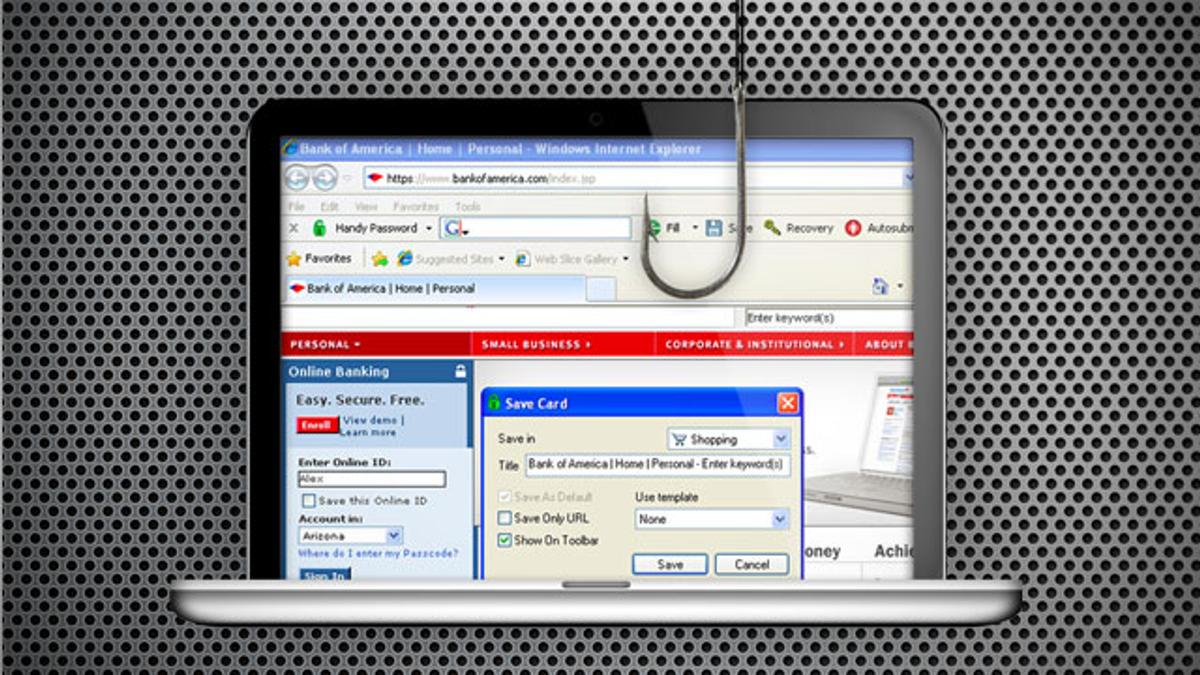This screenshot has height=675, width=1200.
Task: Click the Recovery key icon
Action: (772, 228)
